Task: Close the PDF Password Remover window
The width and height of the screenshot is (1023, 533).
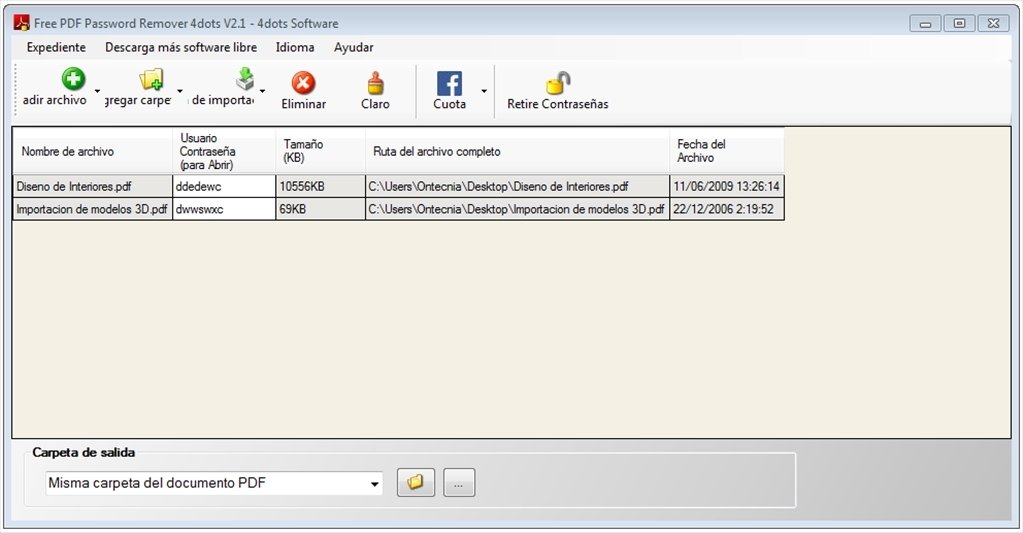Action: (994, 23)
